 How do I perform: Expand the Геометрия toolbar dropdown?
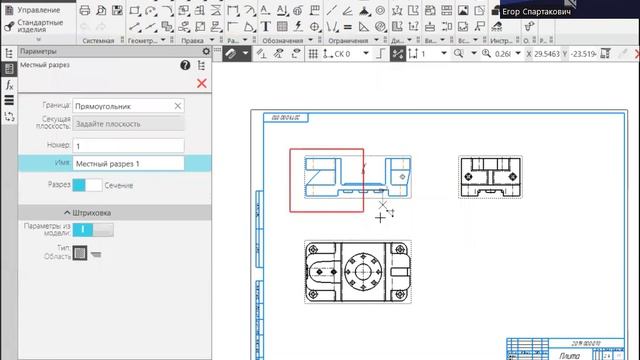pyautogui.click(x=163, y=40)
